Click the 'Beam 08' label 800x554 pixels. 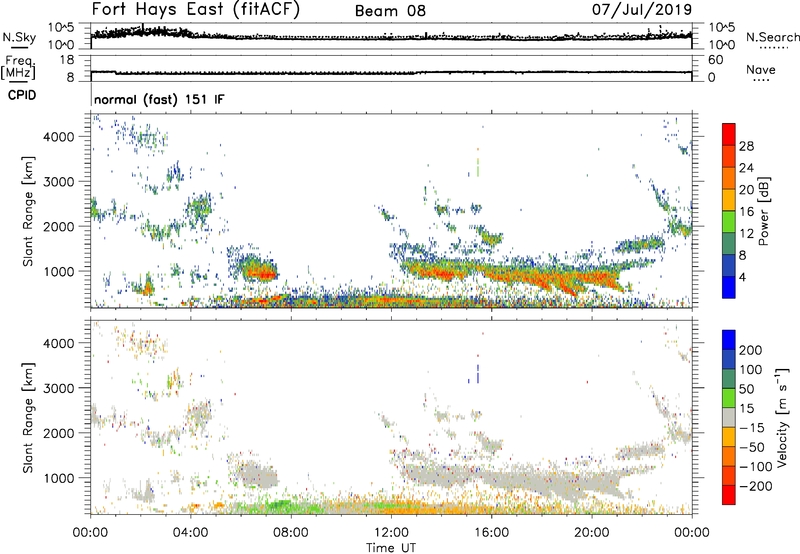(390, 11)
